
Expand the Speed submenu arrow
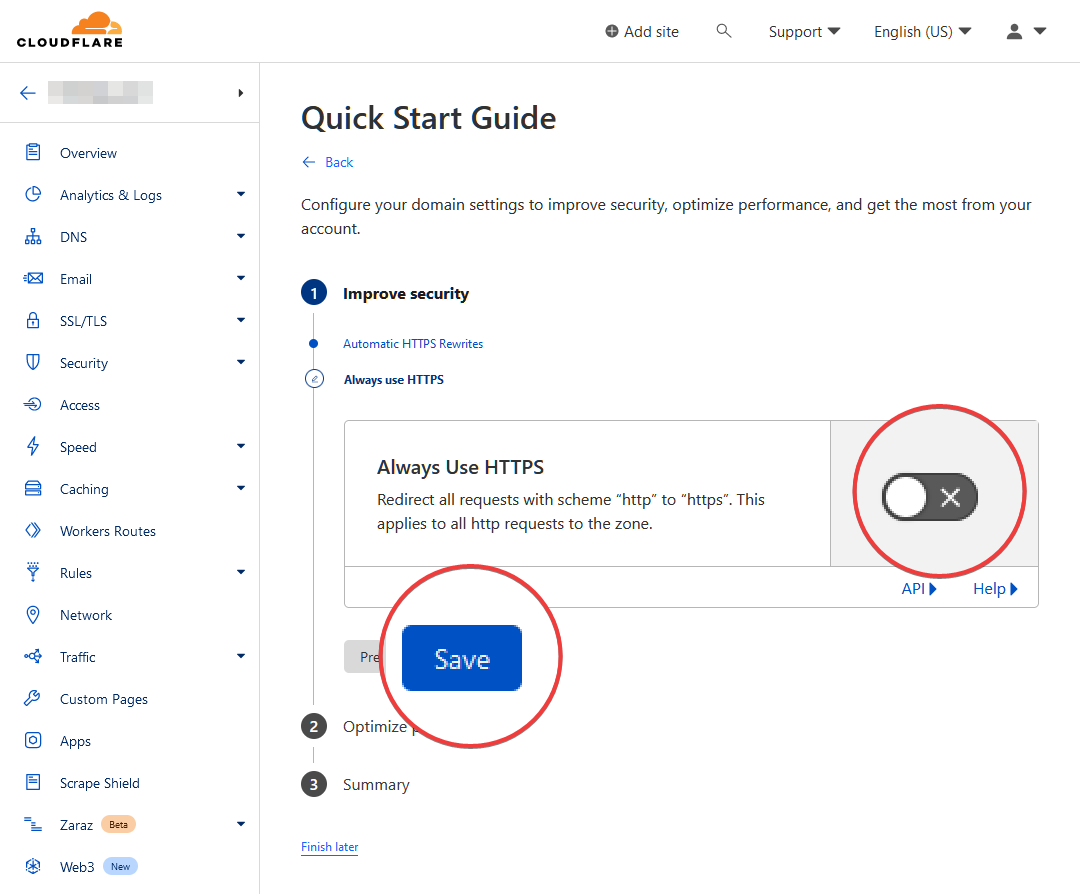240,446
